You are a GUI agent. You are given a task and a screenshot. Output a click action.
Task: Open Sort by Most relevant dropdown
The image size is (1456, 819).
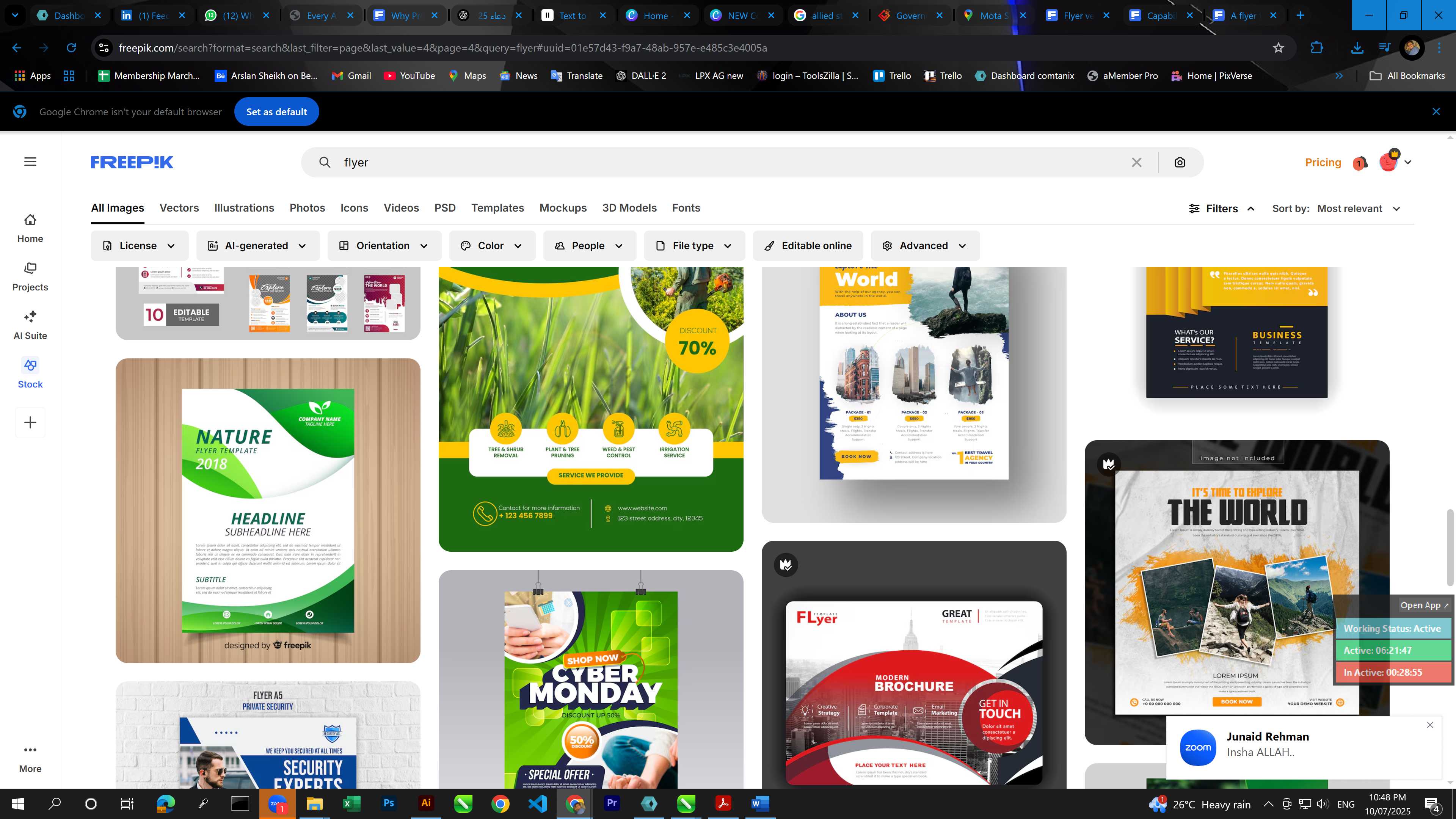click(x=1358, y=209)
